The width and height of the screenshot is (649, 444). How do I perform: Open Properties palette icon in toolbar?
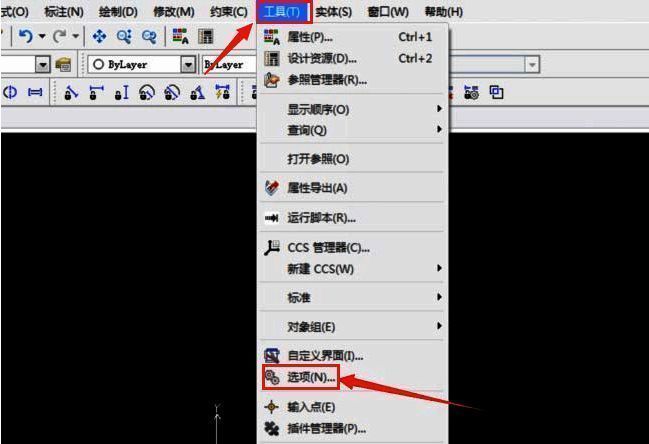[180, 36]
